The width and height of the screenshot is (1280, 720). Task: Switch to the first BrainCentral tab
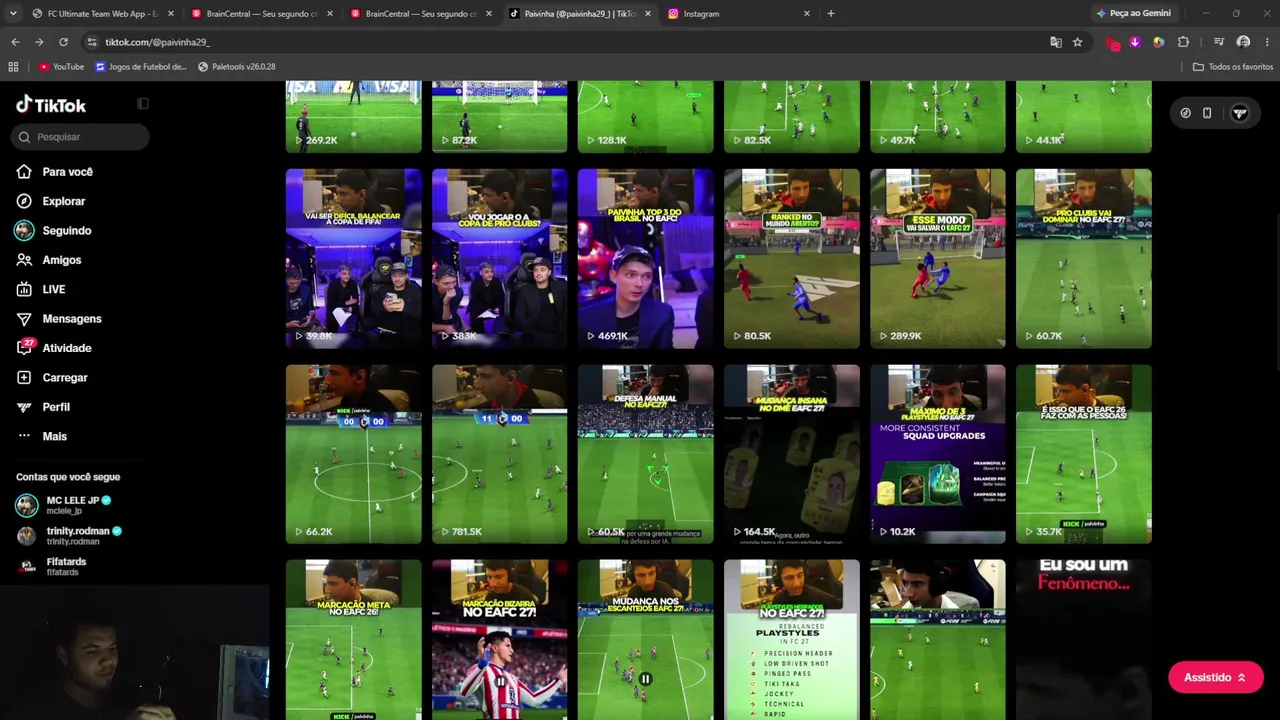point(261,14)
